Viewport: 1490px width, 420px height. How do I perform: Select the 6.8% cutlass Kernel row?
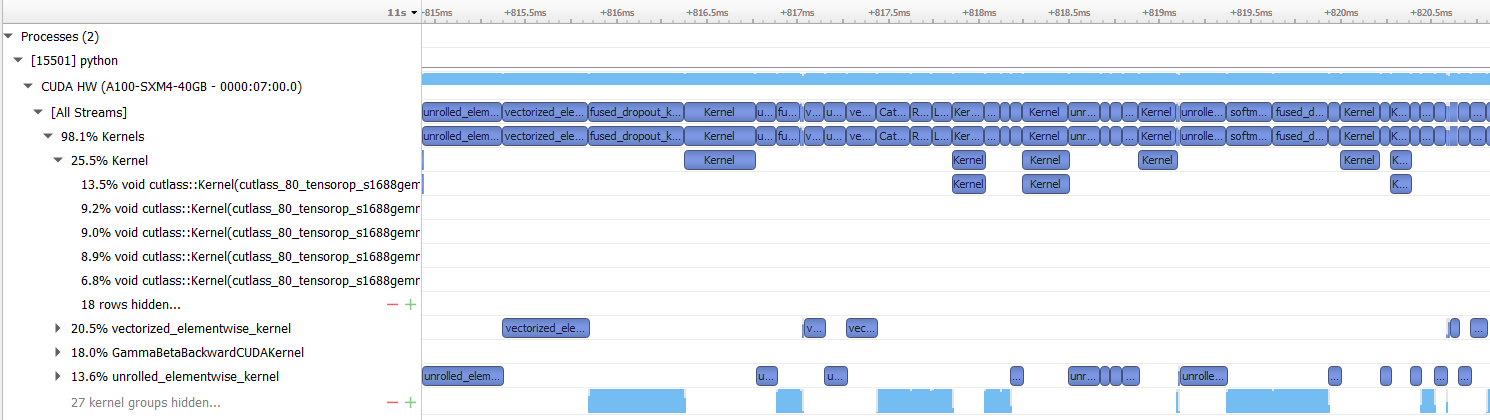pyautogui.click(x=250, y=280)
